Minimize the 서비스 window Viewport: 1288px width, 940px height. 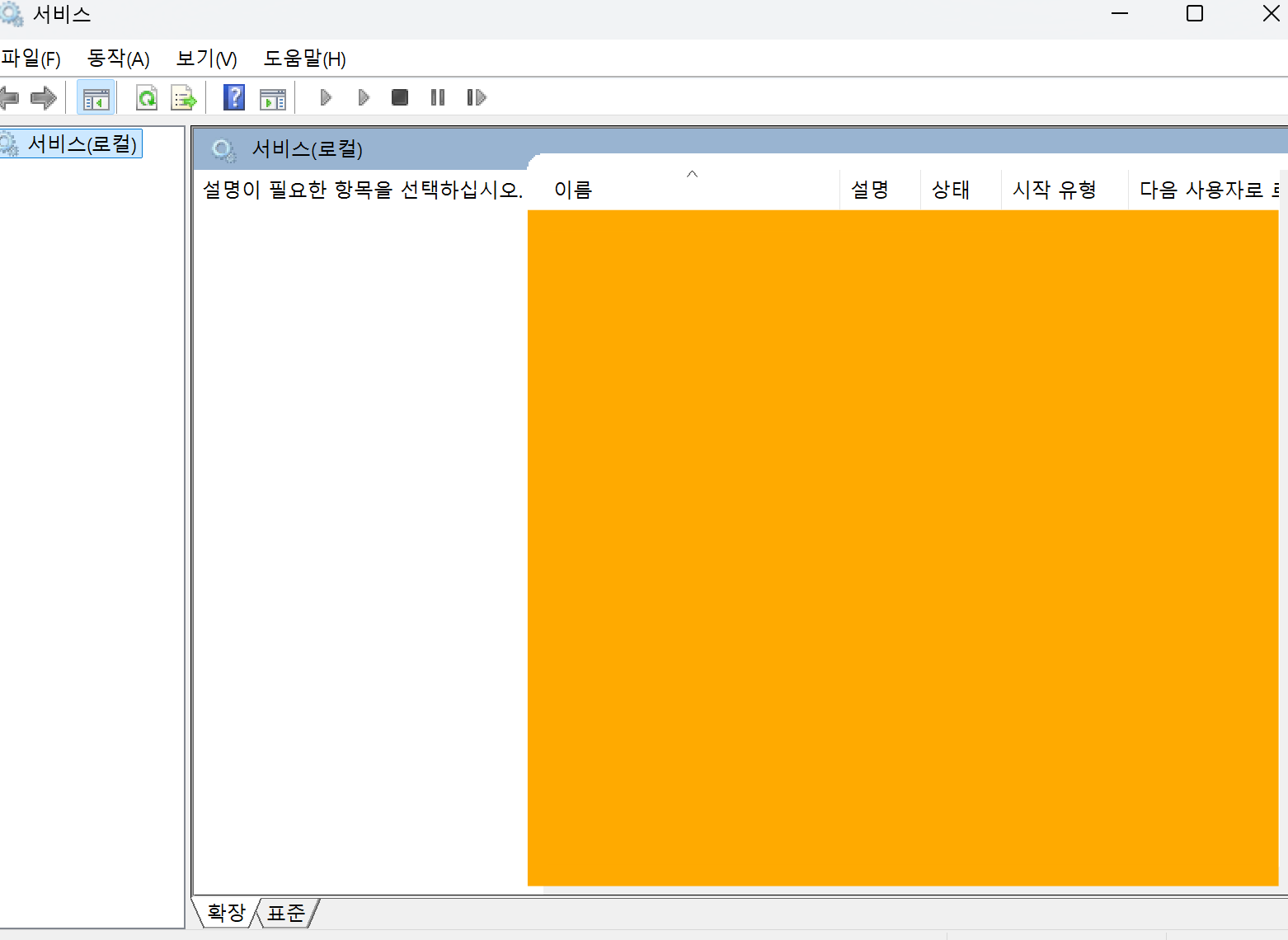point(1120,14)
